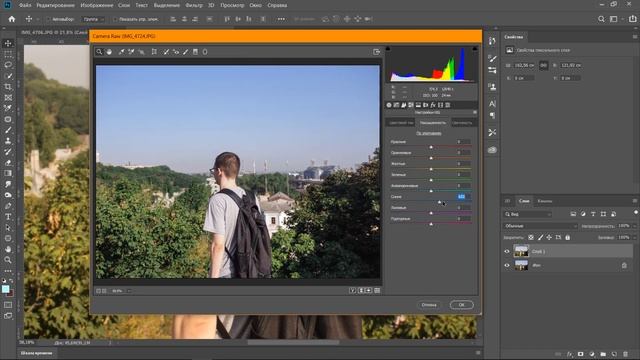Select the Photoshop Zoom tool in left toolbar

(8, 260)
